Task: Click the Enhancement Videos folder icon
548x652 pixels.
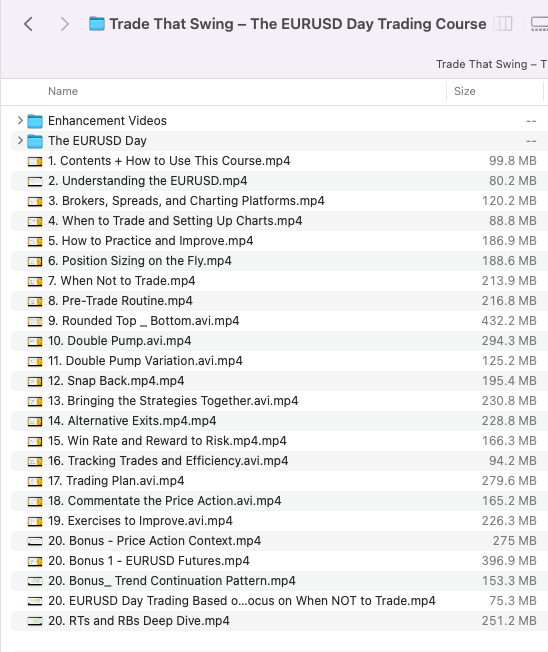Action: point(35,121)
